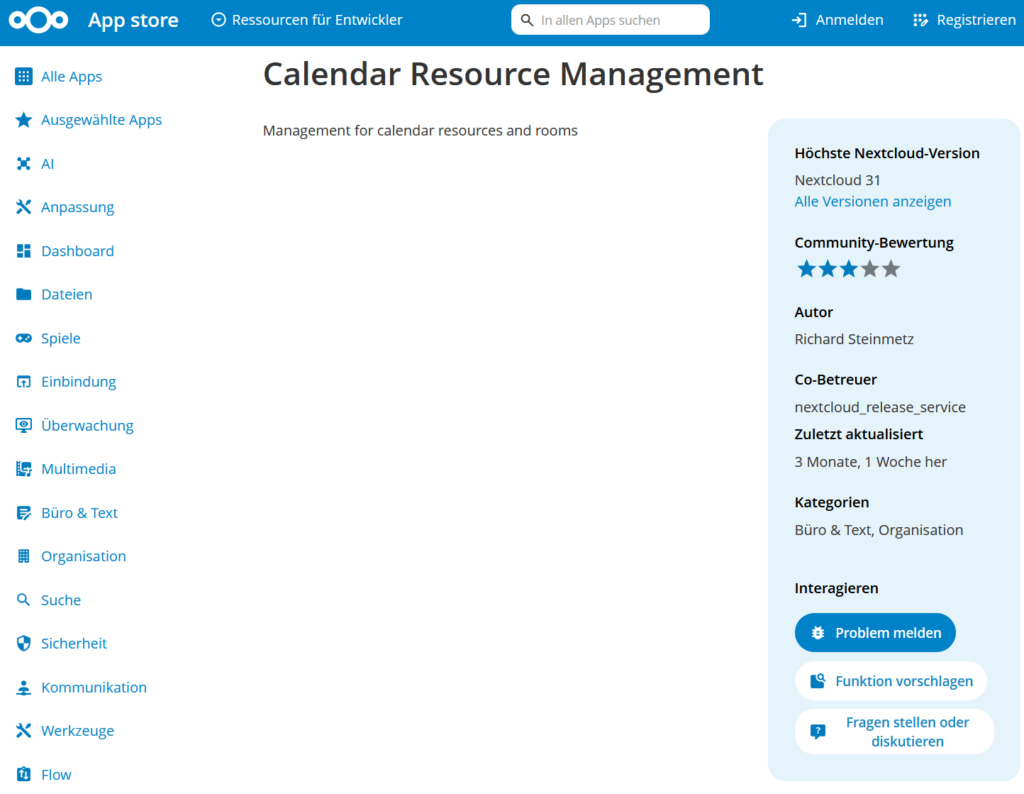Click the Kommunikation person icon
Viewport: 1024px width, 794px height.
tap(24, 688)
